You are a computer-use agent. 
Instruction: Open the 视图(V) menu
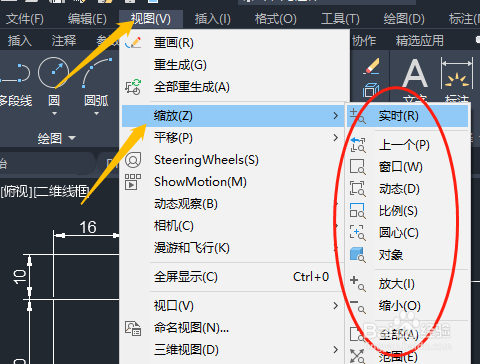(151, 19)
